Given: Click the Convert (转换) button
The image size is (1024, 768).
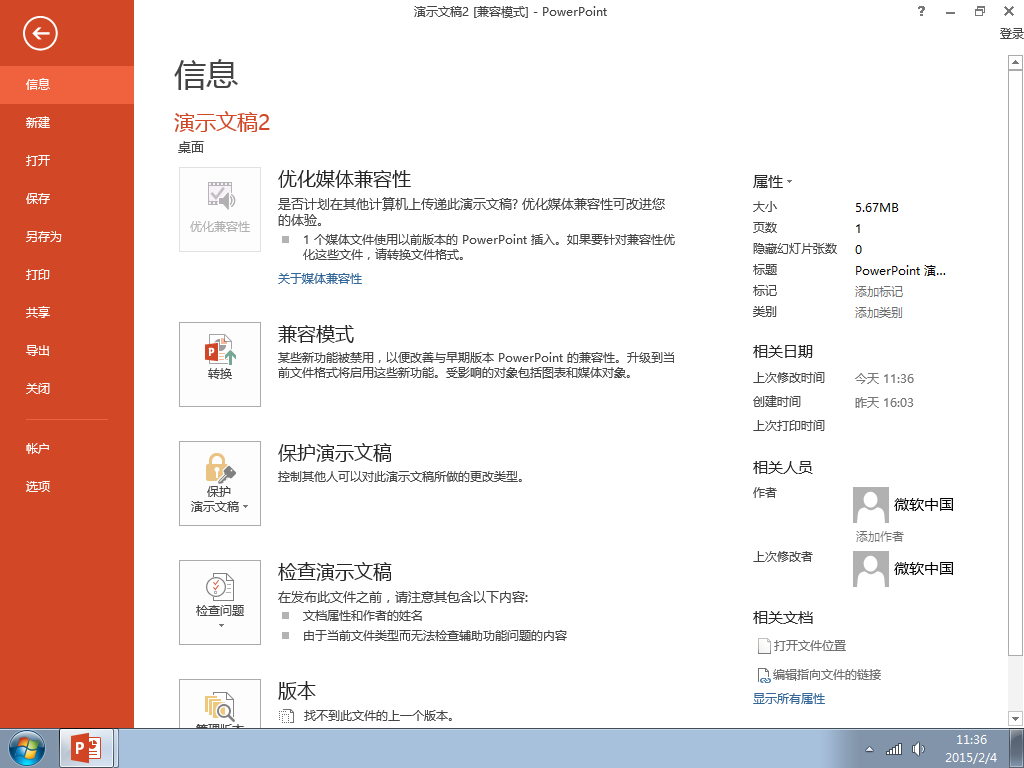Looking at the screenshot, I should pos(220,364).
